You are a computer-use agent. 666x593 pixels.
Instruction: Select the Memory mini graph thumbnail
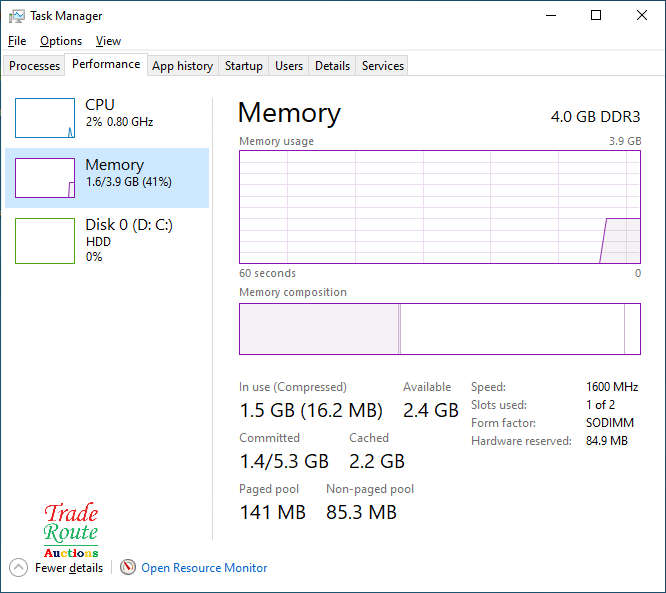[x=45, y=178]
